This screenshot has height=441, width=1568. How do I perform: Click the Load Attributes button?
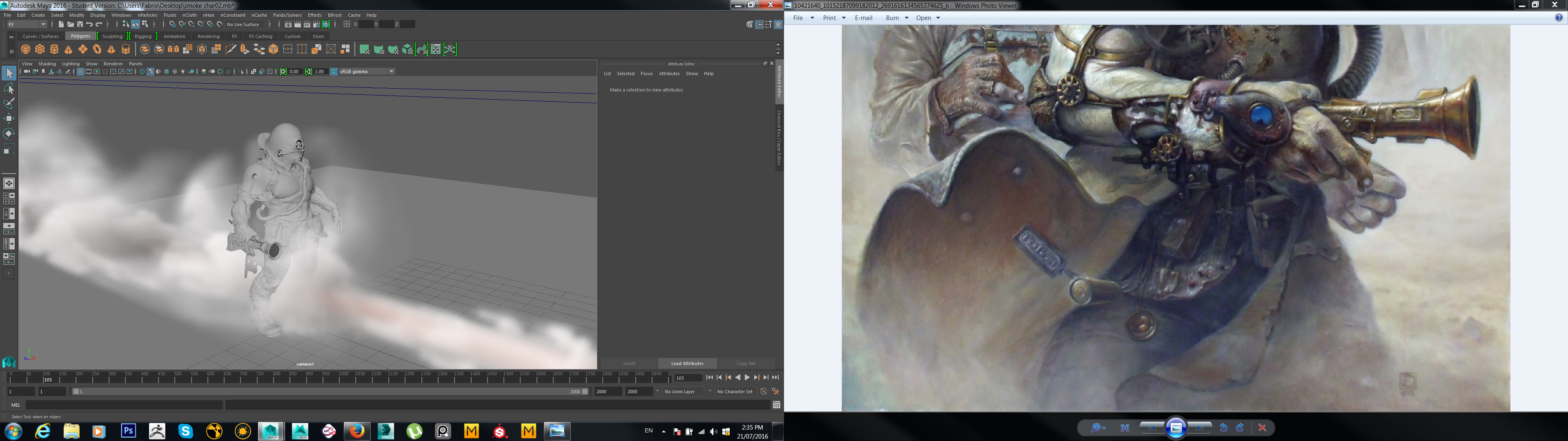pyautogui.click(x=687, y=364)
